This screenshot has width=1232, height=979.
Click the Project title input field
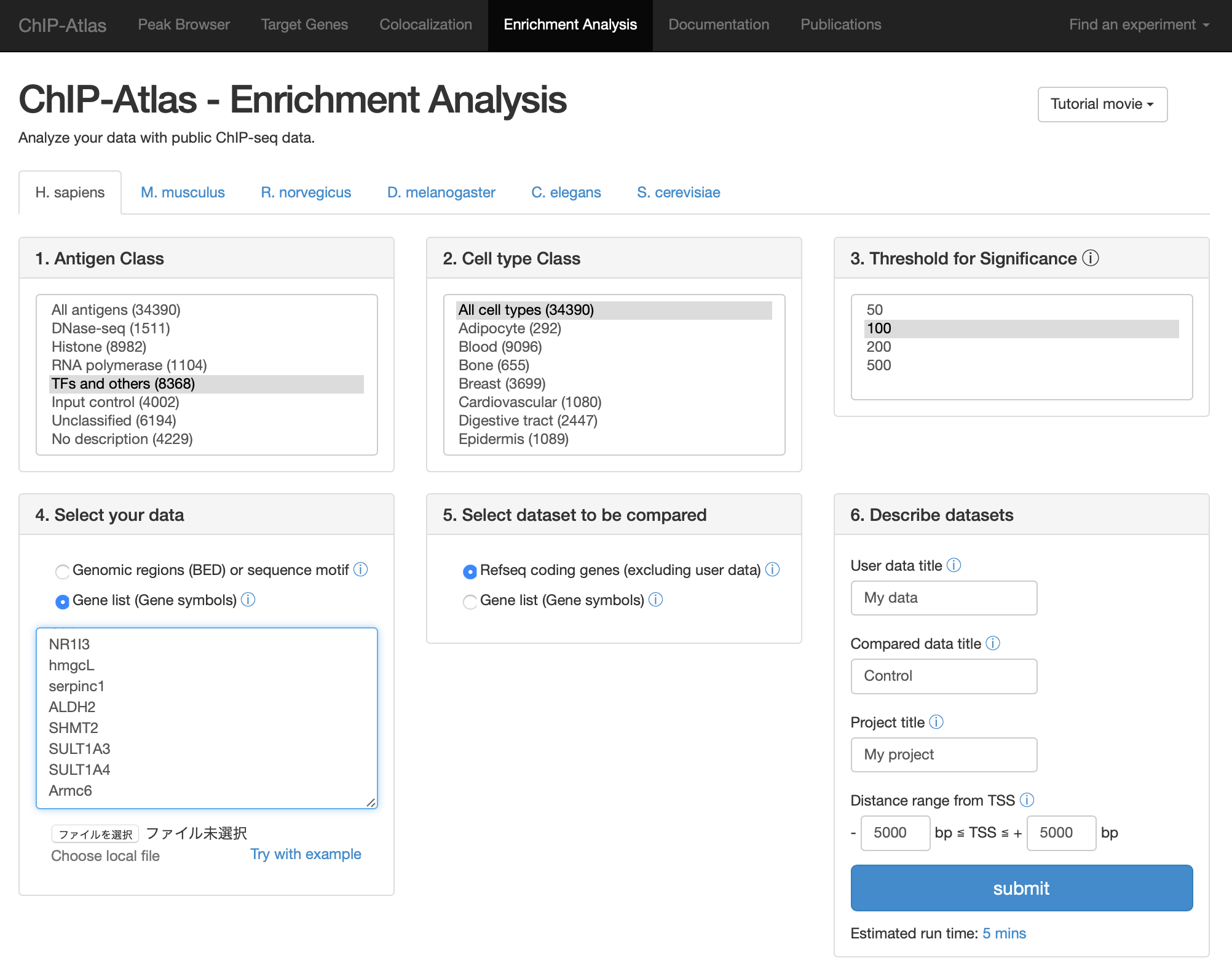(x=944, y=755)
